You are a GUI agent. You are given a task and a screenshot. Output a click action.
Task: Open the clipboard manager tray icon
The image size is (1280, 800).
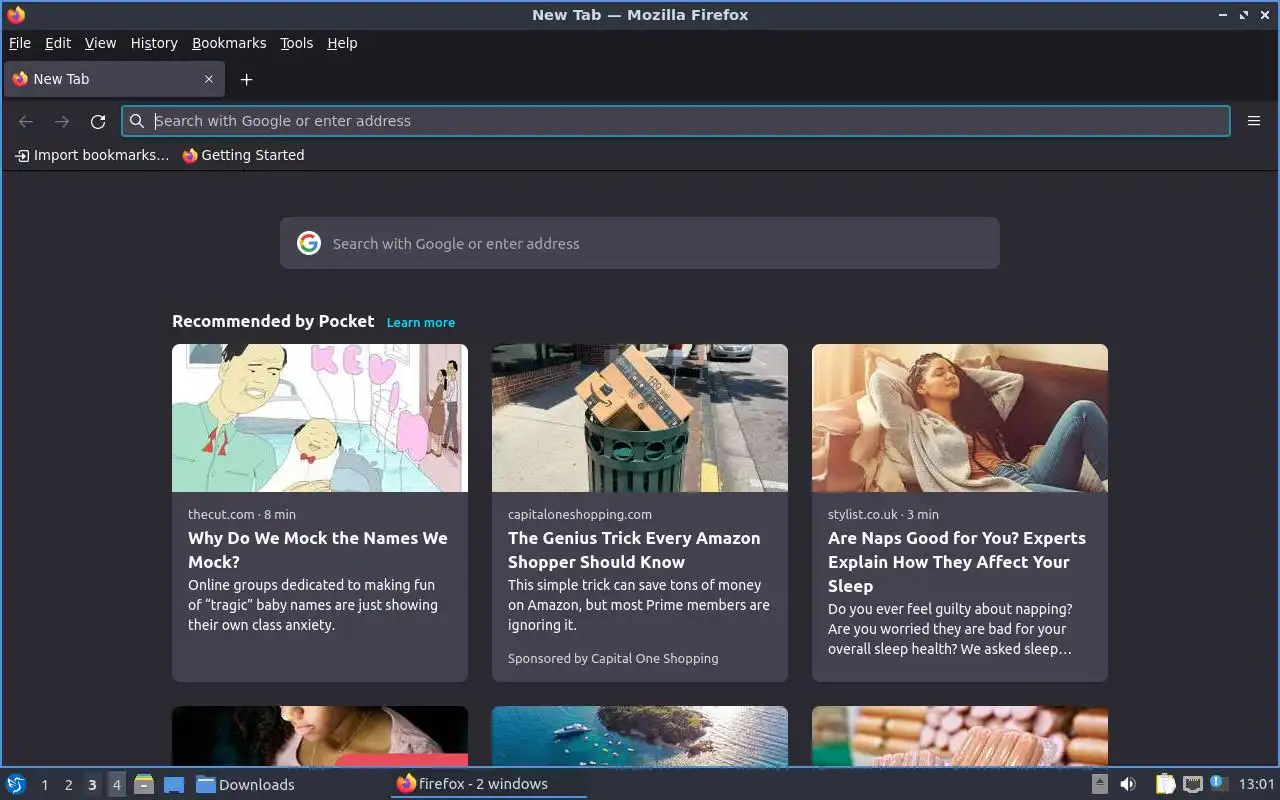click(x=1166, y=784)
